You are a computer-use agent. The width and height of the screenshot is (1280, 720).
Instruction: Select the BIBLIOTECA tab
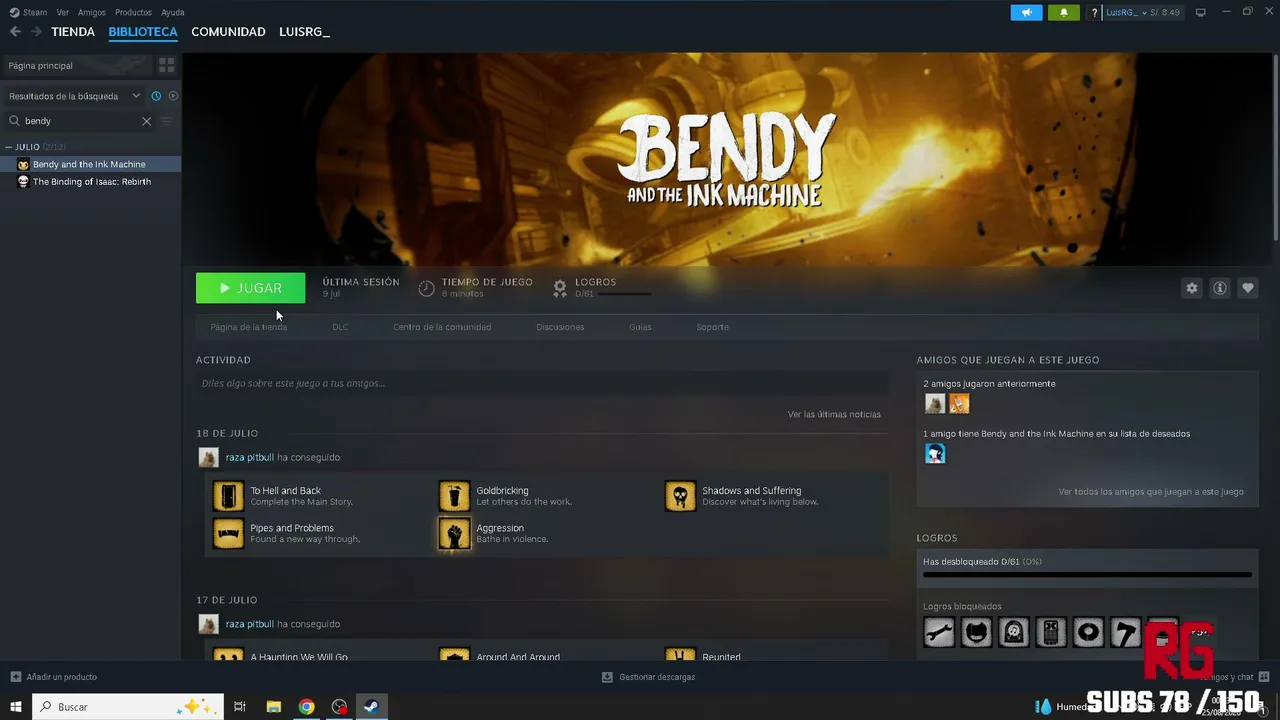click(143, 32)
